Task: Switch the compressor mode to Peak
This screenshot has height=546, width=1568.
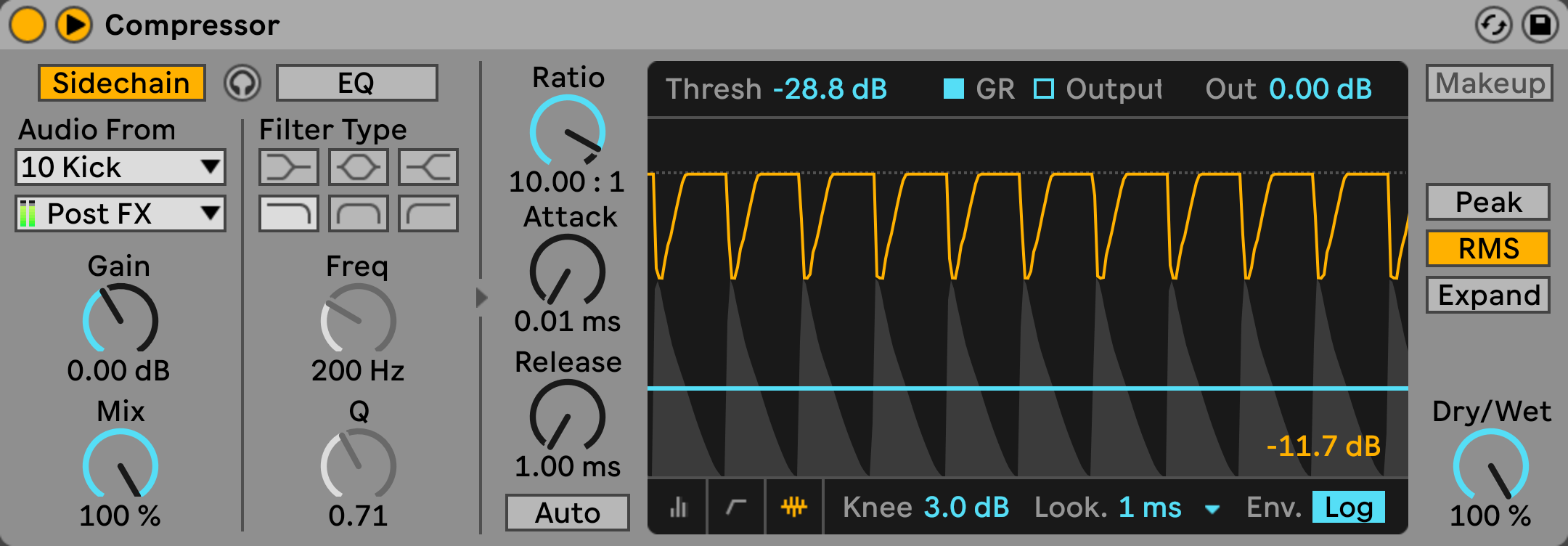Action: click(1487, 202)
